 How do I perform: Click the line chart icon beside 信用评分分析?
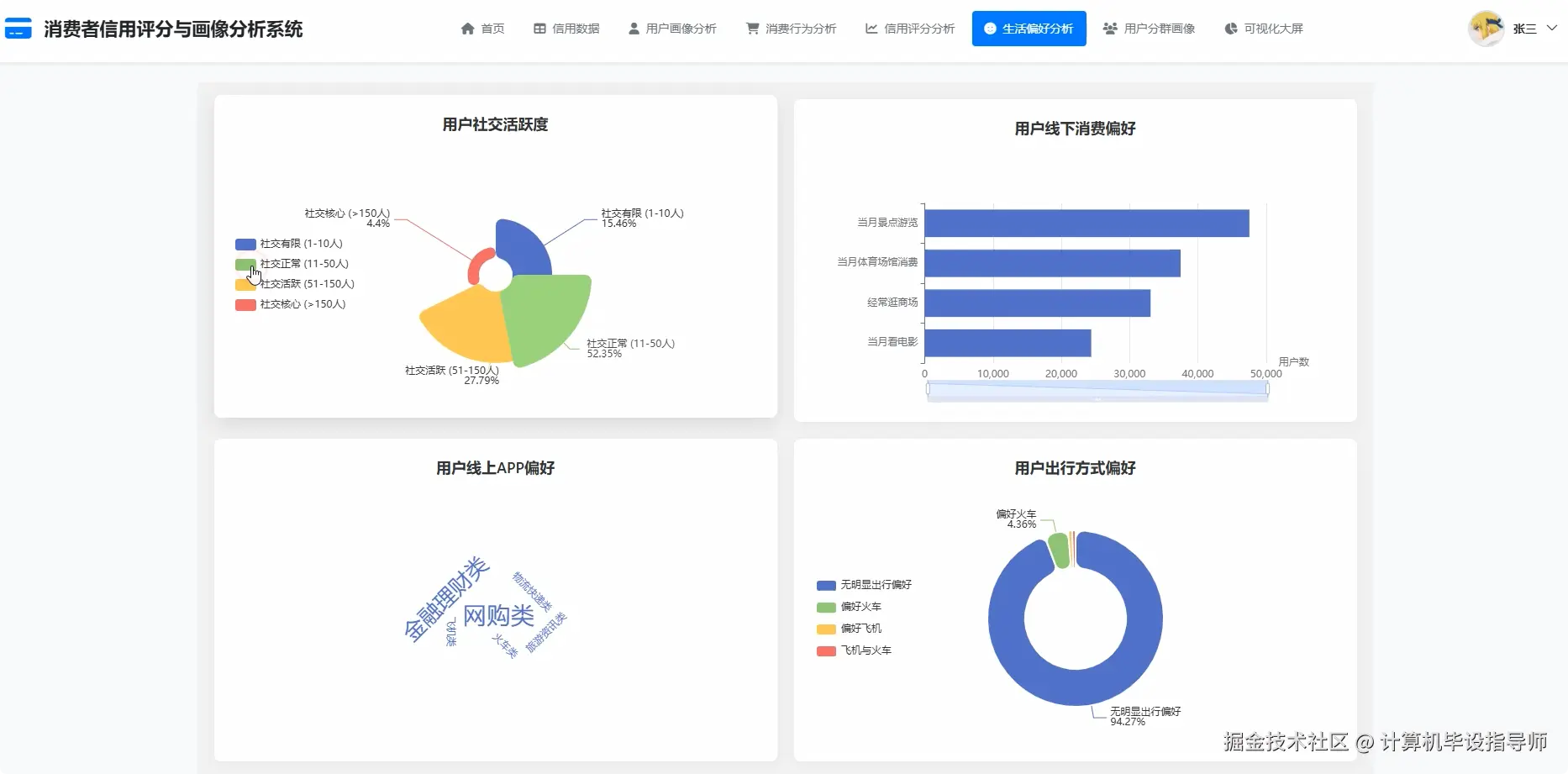pyautogui.click(x=871, y=29)
